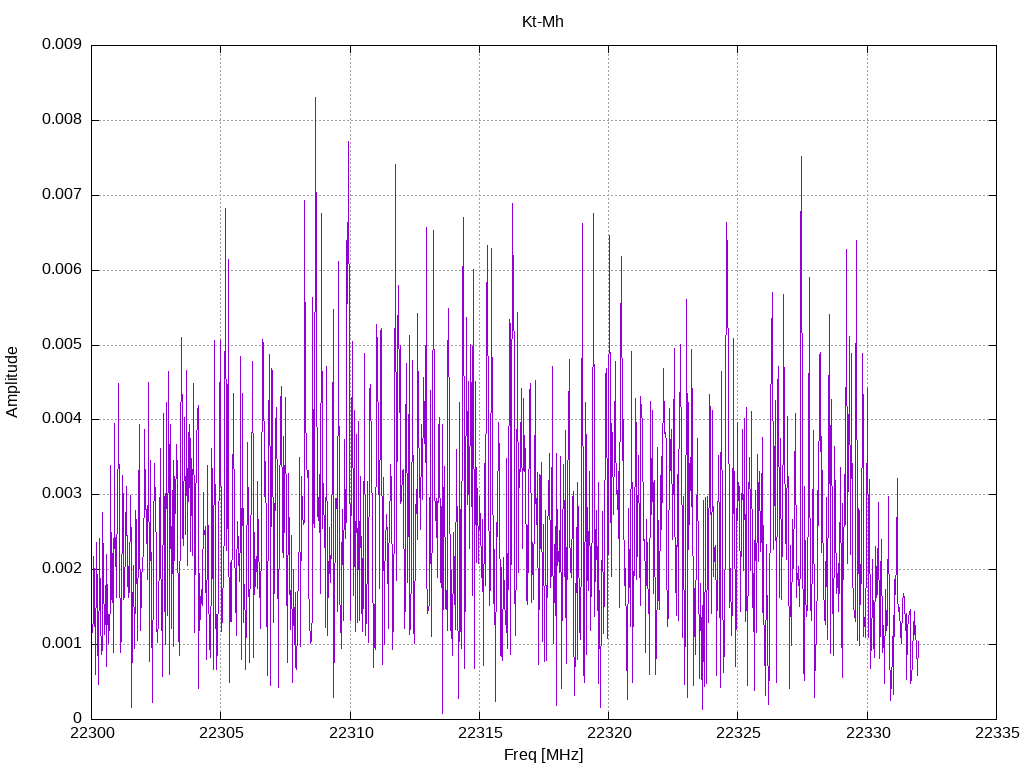This screenshot has width=1024, height=768.
Task: Click the tallest spectrum peak above 0.008
Action: coord(315,99)
